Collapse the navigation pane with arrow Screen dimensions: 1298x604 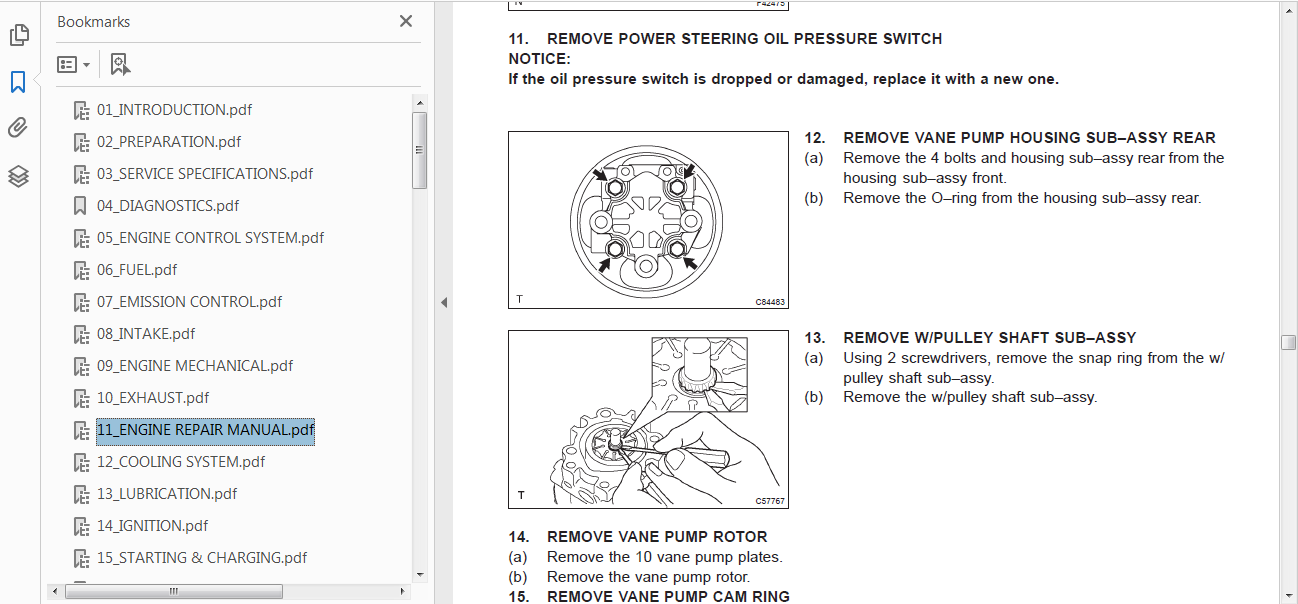pos(444,302)
